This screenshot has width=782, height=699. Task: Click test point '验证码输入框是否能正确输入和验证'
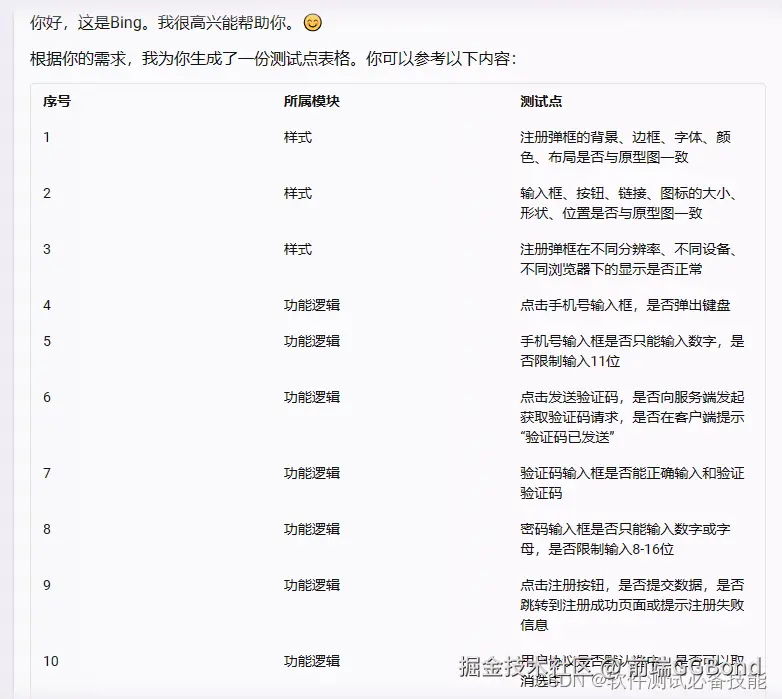[x=632, y=483]
